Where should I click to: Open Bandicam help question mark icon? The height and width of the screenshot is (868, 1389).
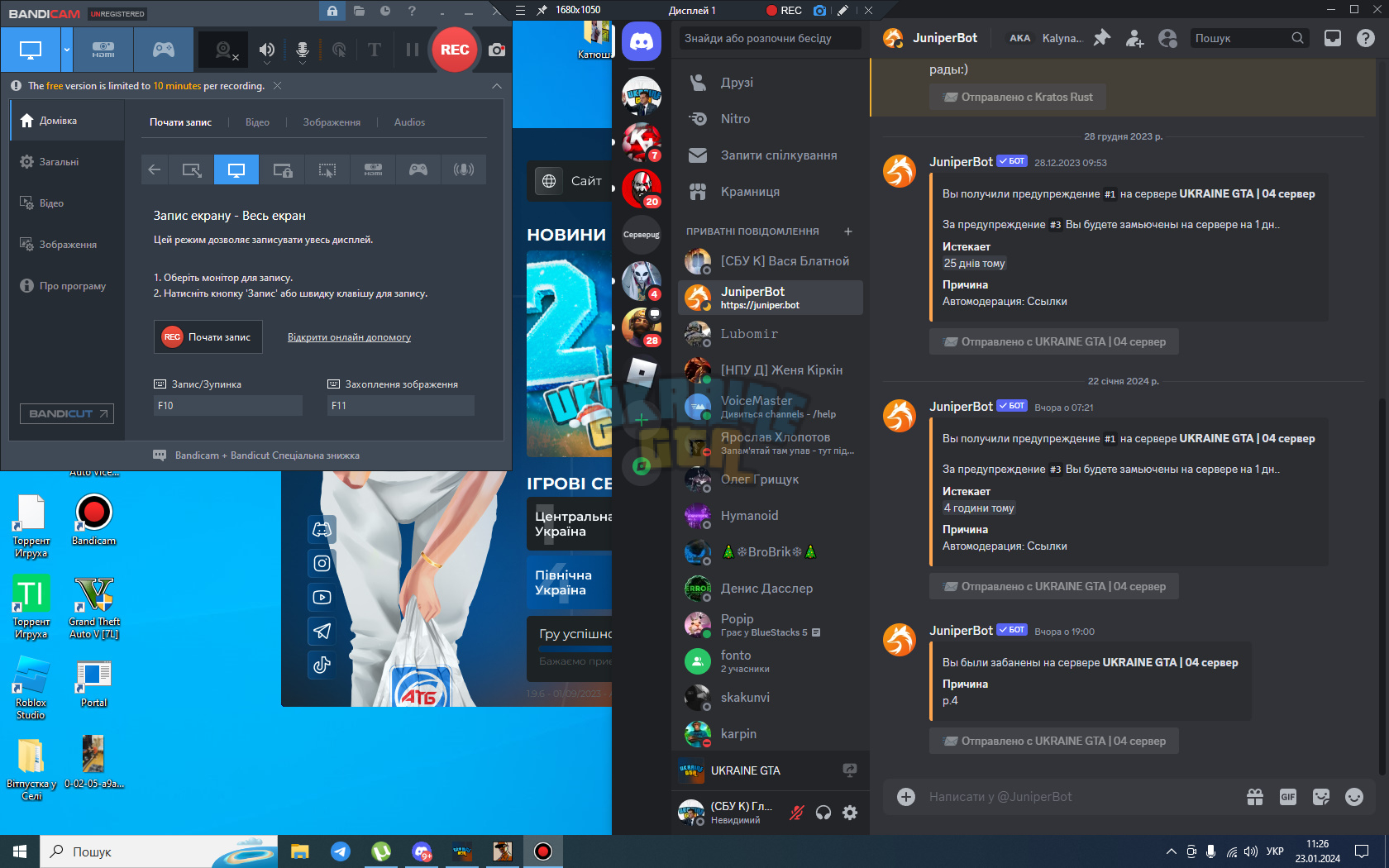tap(412, 11)
